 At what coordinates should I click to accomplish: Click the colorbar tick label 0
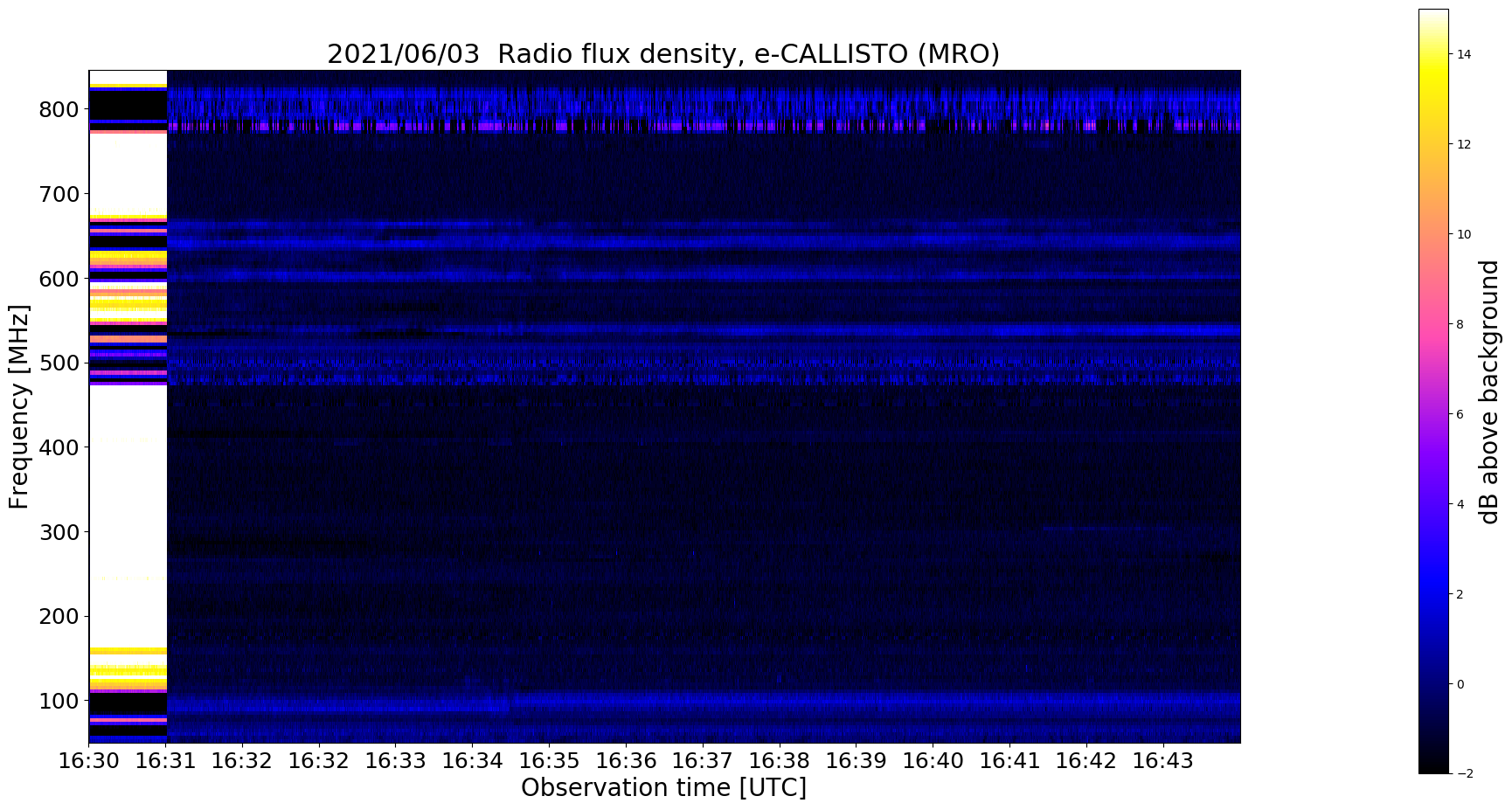coord(1460,684)
